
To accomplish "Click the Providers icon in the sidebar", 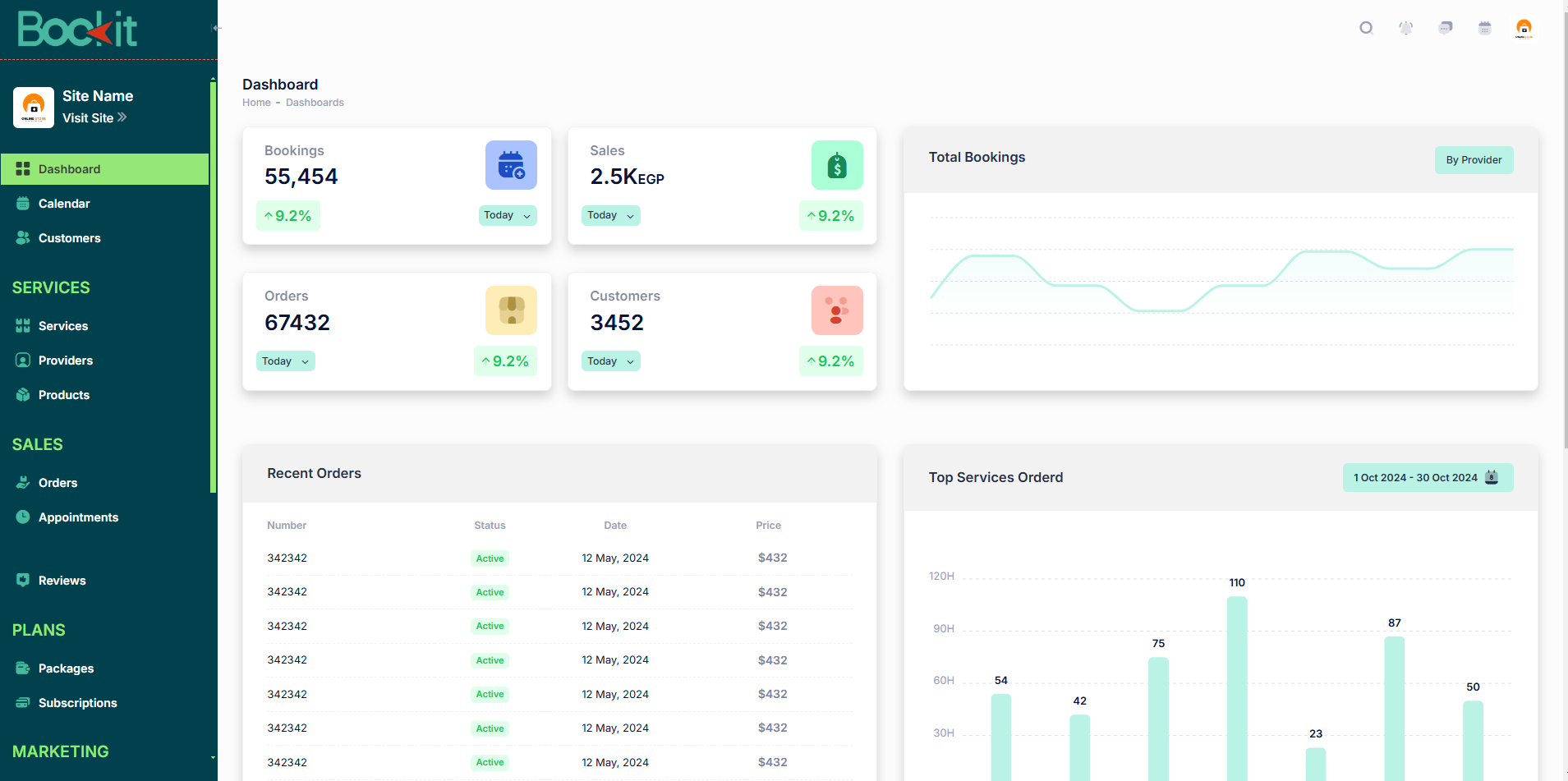I will [x=23, y=361].
